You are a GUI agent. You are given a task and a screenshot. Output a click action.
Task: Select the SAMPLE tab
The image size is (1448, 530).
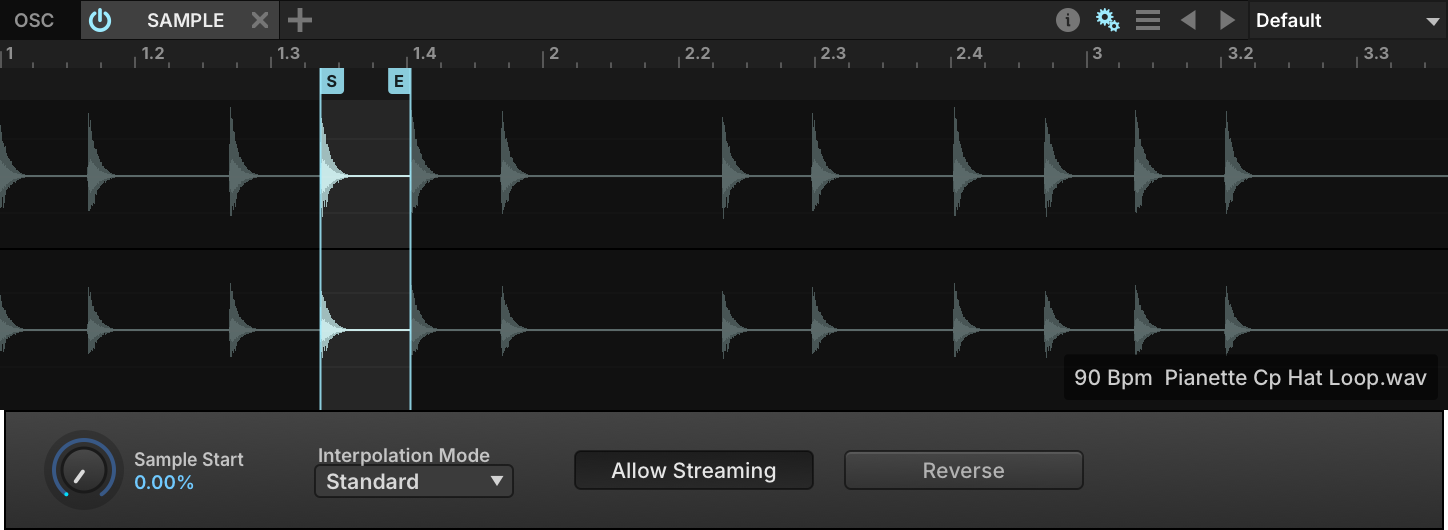(x=185, y=20)
